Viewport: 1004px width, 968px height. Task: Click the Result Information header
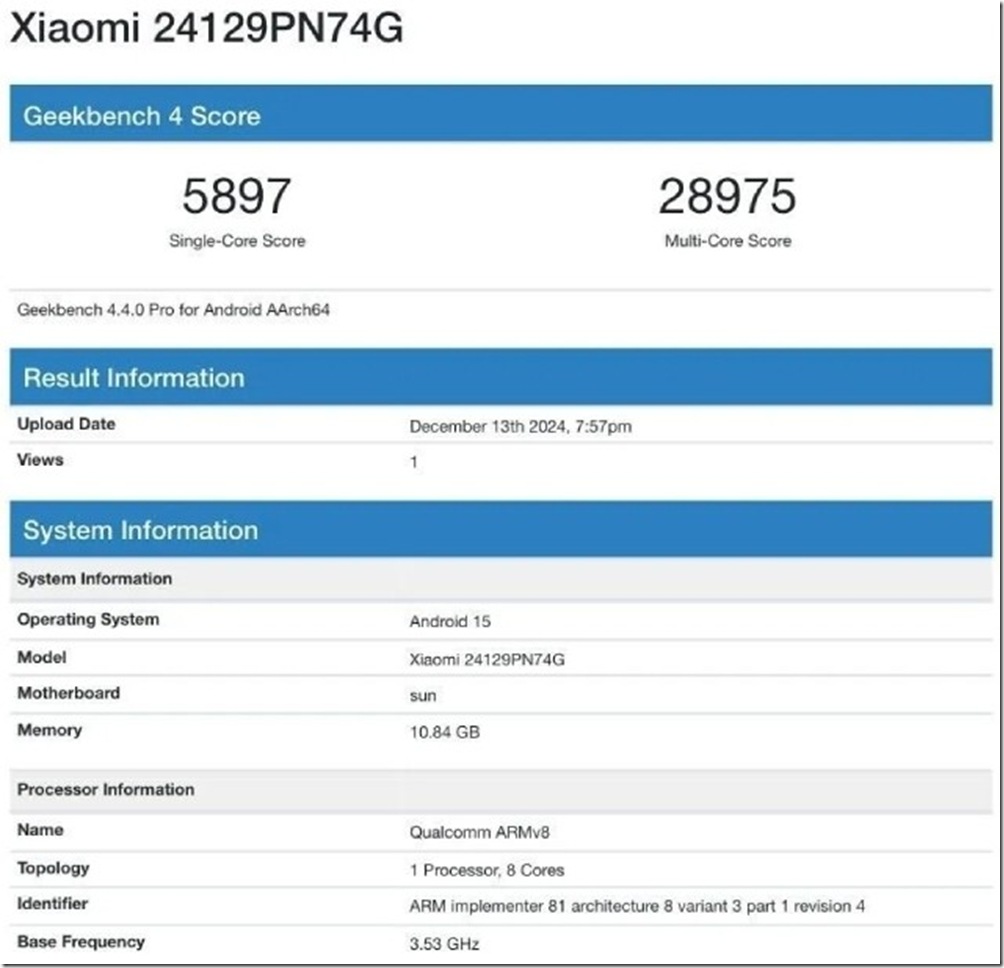click(x=501, y=377)
